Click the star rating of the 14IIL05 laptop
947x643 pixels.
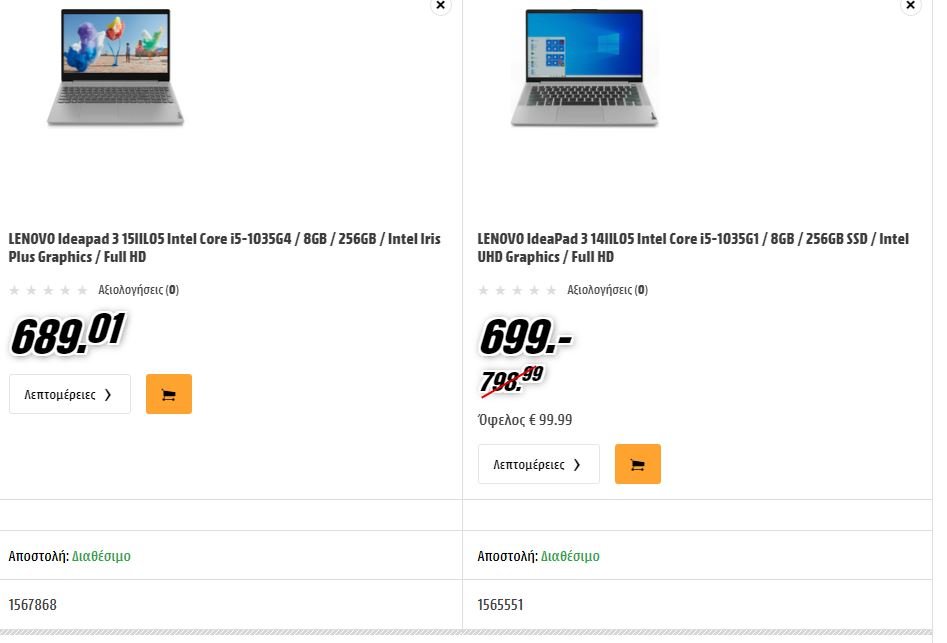pos(517,290)
